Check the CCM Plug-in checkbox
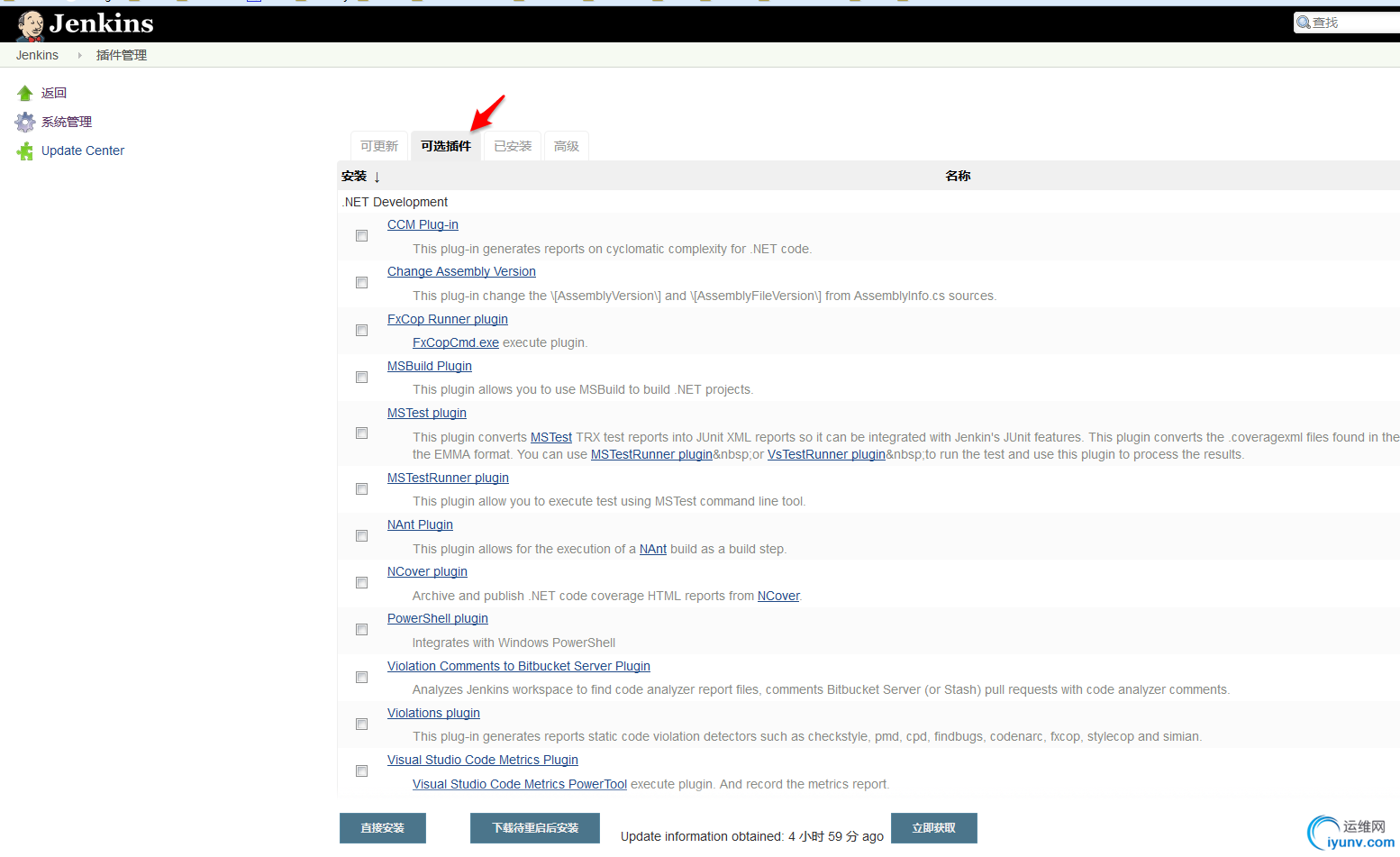The width and height of the screenshot is (1400, 857). point(361,236)
